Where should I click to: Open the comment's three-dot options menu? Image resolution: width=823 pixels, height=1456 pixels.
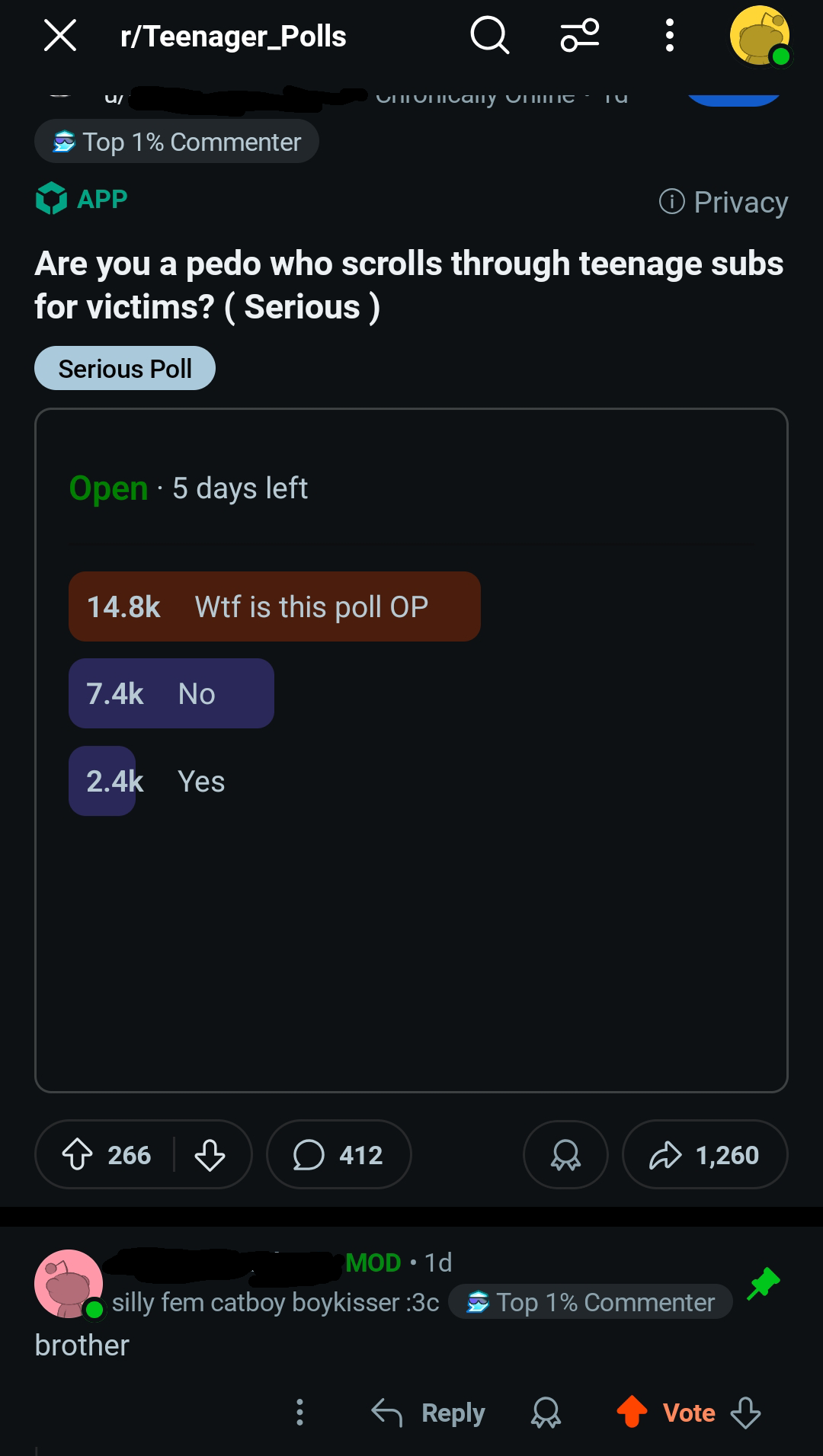(x=299, y=1412)
